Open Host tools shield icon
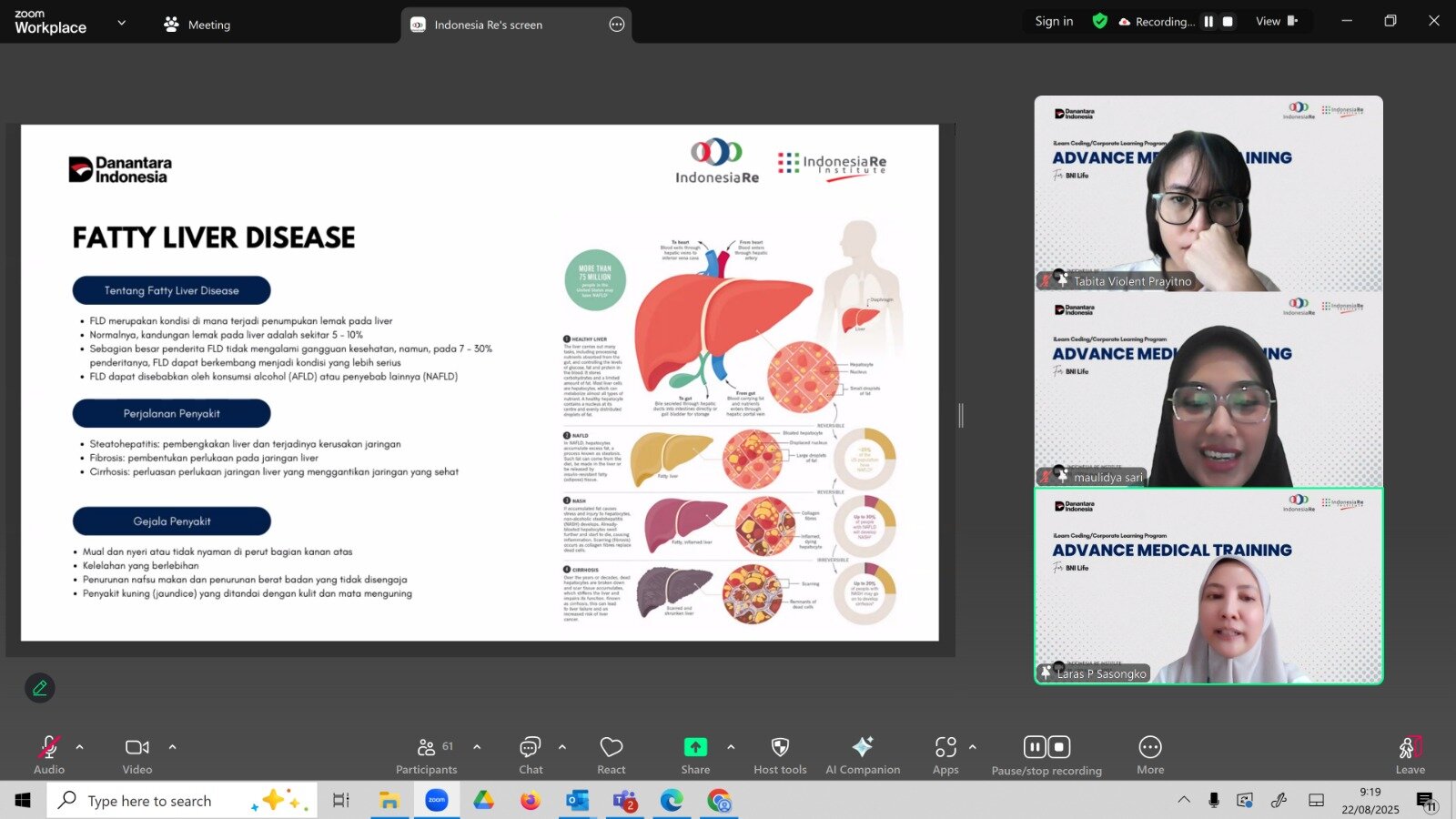This screenshot has height=819, width=1456. 780,754
